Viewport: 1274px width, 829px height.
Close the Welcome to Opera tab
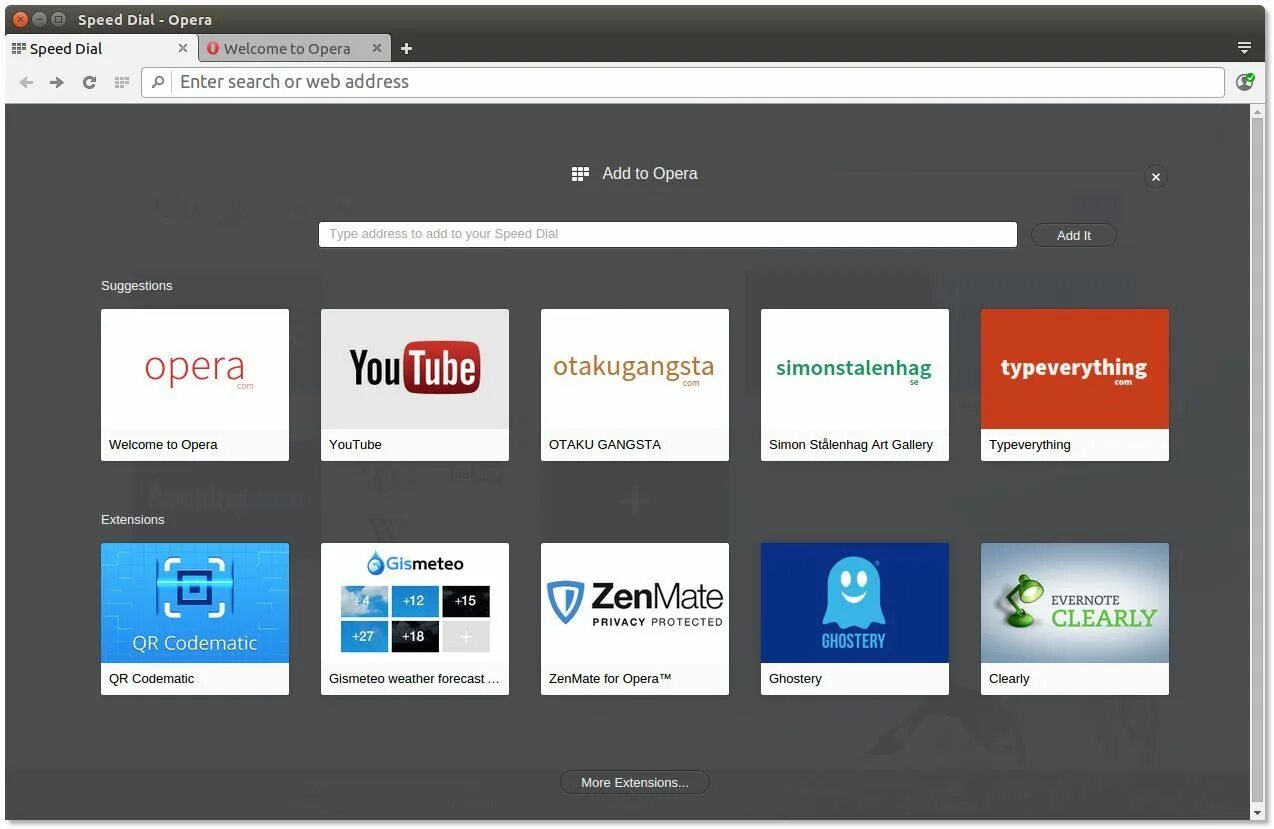click(377, 48)
